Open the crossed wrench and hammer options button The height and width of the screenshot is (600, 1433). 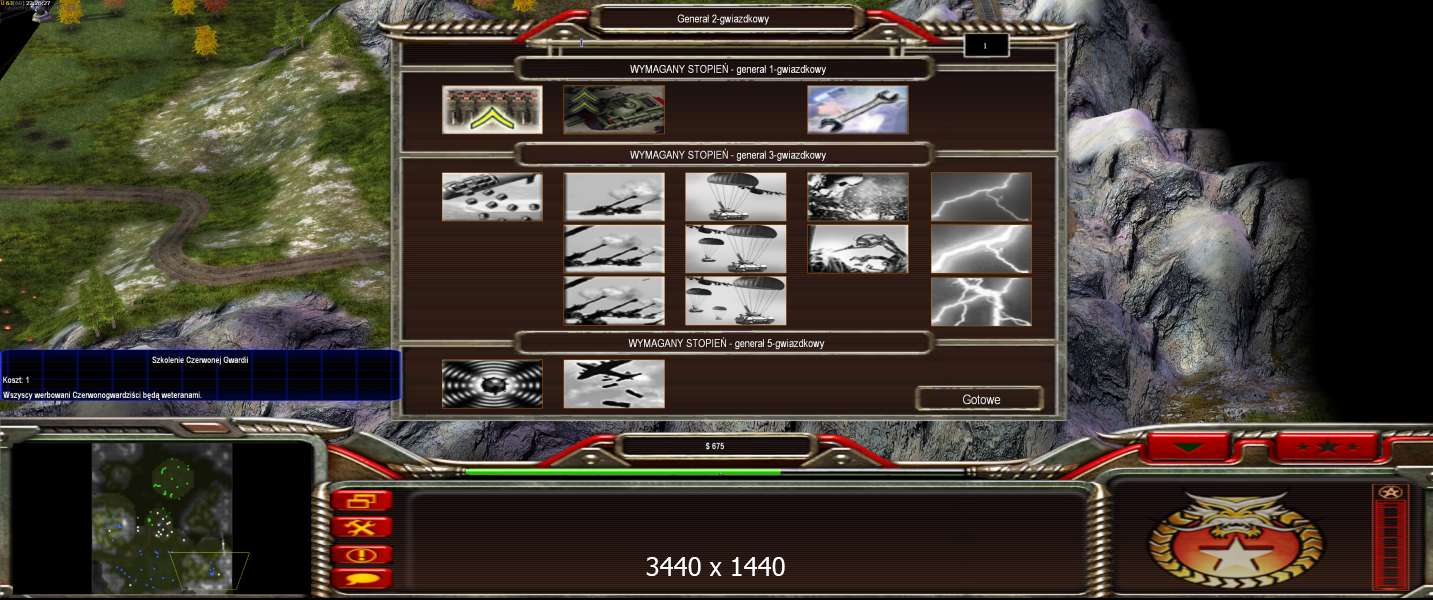pyautogui.click(x=362, y=527)
